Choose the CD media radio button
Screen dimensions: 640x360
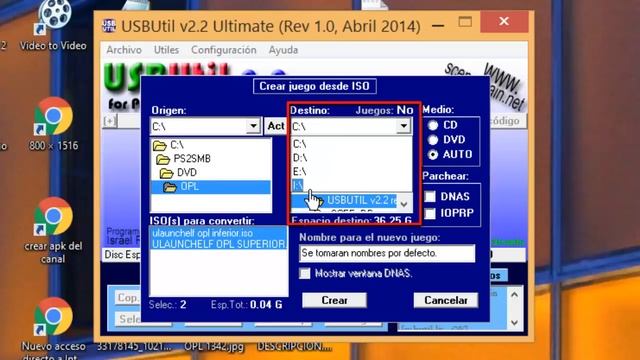tap(433, 125)
